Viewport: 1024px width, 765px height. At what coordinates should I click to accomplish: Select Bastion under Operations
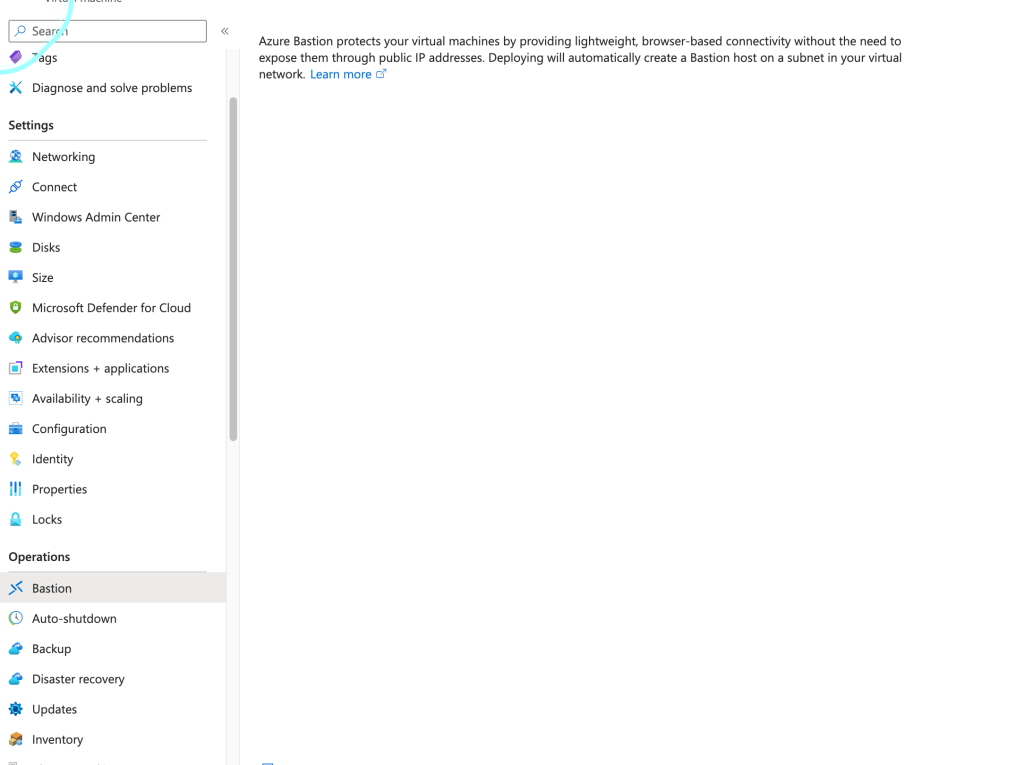(x=112, y=588)
